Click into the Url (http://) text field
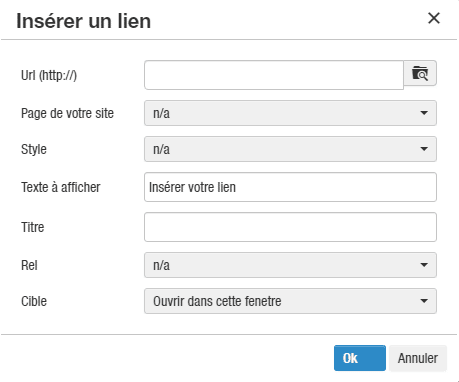The width and height of the screenshot is (459, 382). (x=274, y=75)
